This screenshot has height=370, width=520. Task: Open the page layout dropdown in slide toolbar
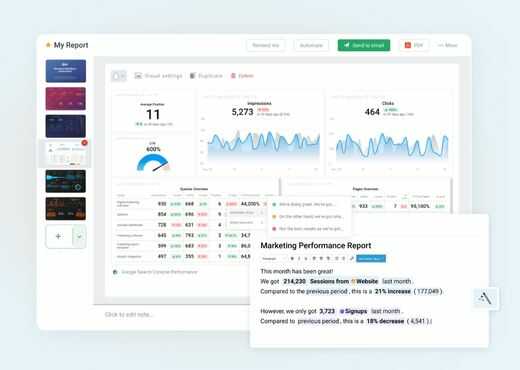click(119, 76)
